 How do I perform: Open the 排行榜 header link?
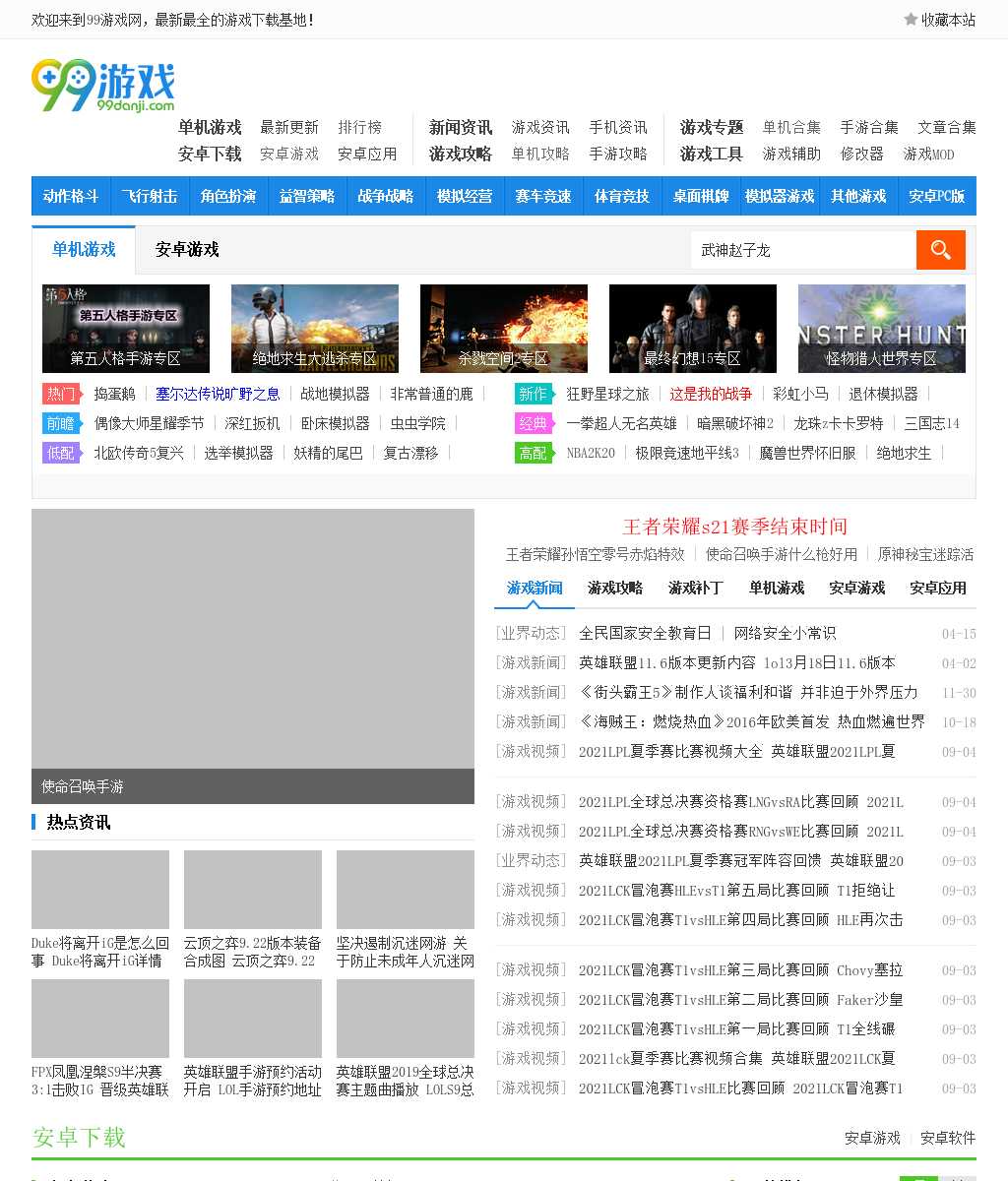pyautogui.click(x=360, y=127)
